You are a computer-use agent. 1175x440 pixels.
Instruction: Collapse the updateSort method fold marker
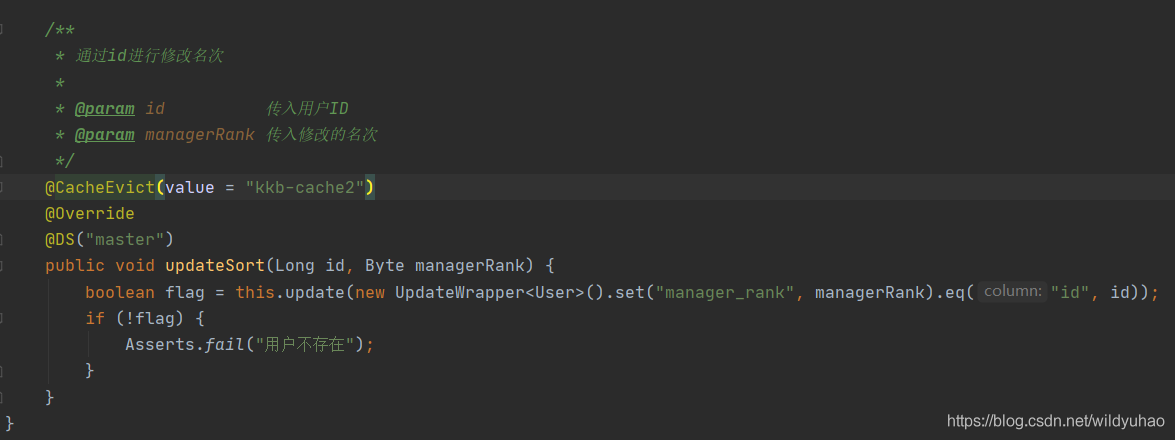[x=3, y=266]
